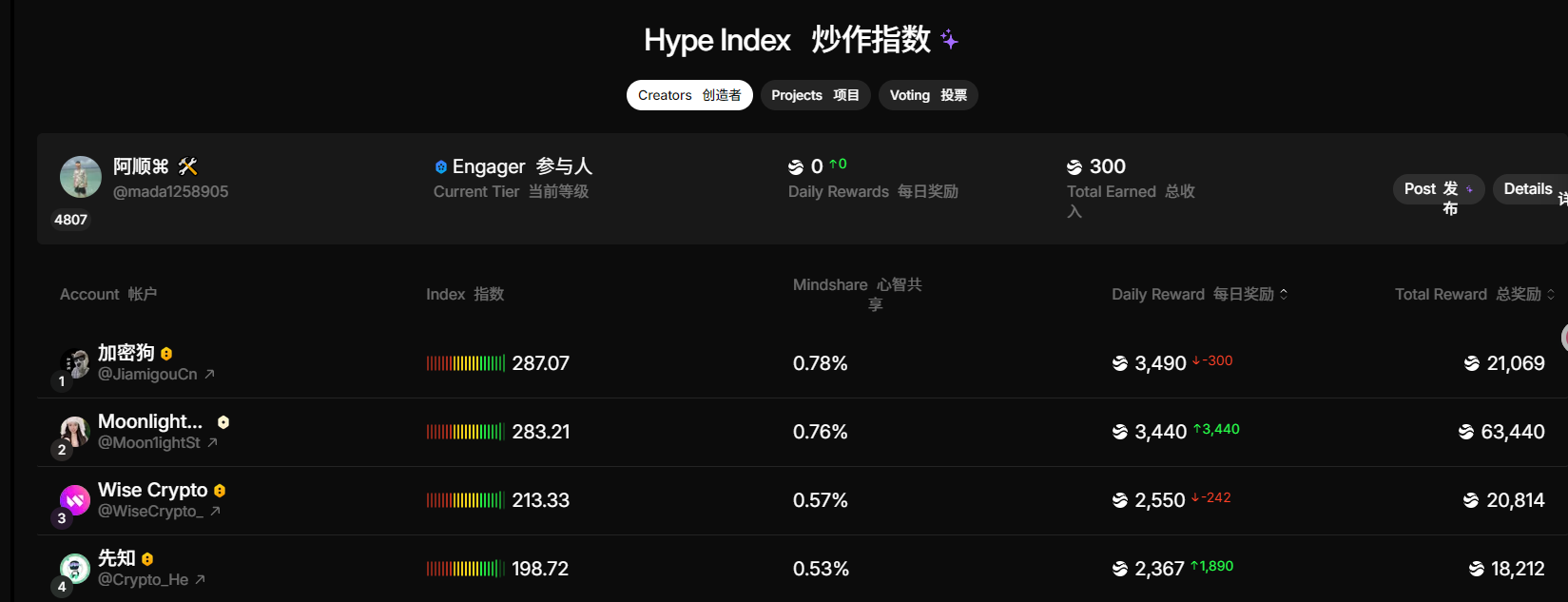Screen dimensions: 1568x602
Task: Click the sparkle icon next to Hype Index
Action: 949,39
